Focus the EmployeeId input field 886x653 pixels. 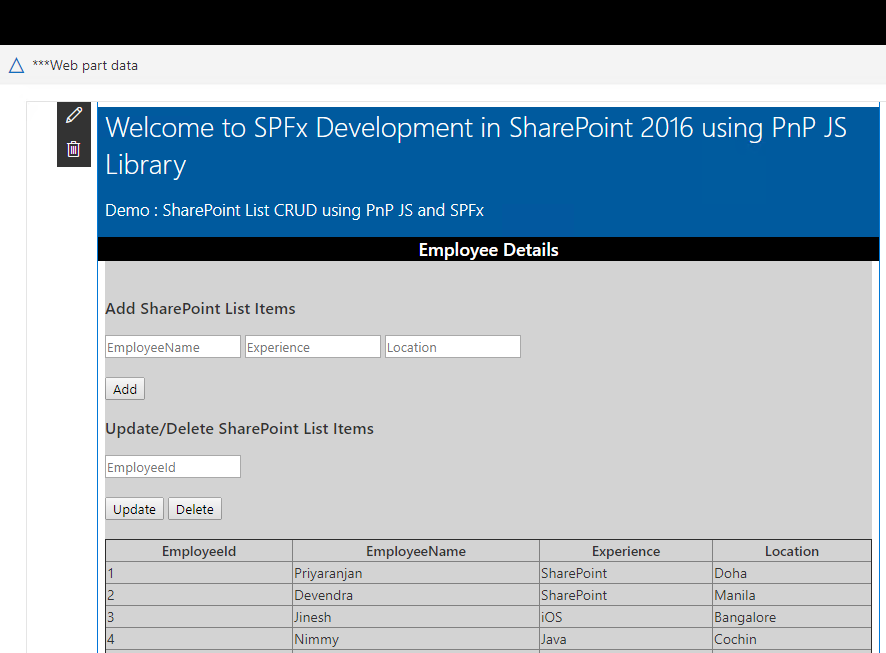(173, 467)
